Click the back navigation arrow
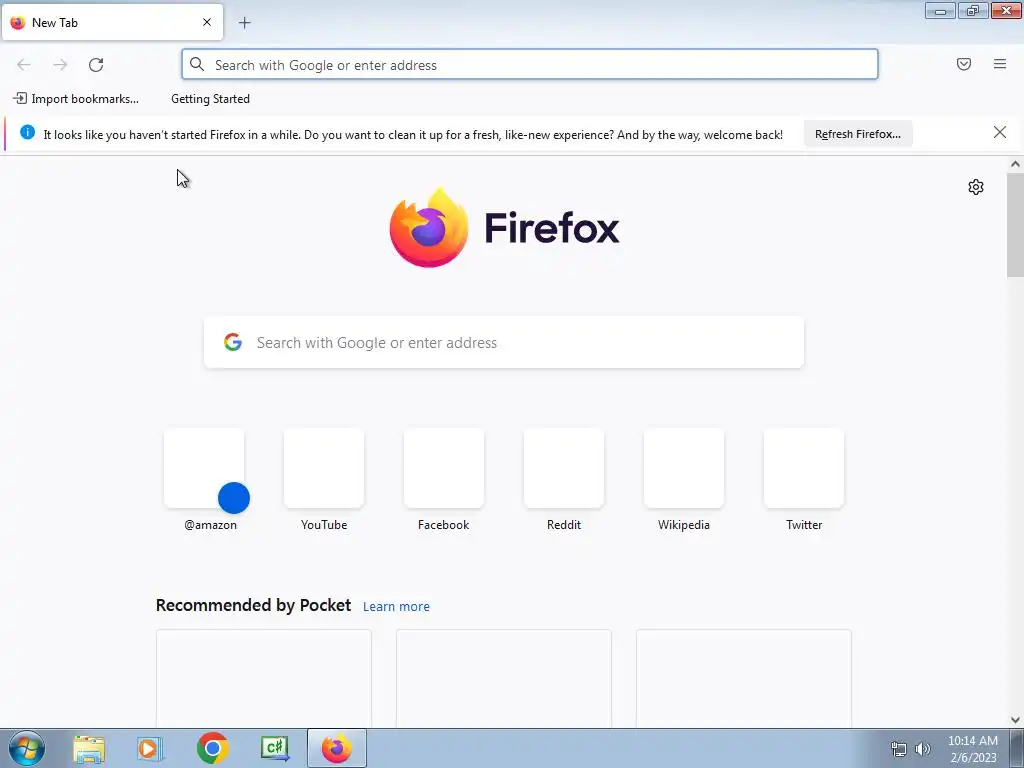Image resolution: width=1024 pixels, height=768 pixels. click(x=24, y=65)
